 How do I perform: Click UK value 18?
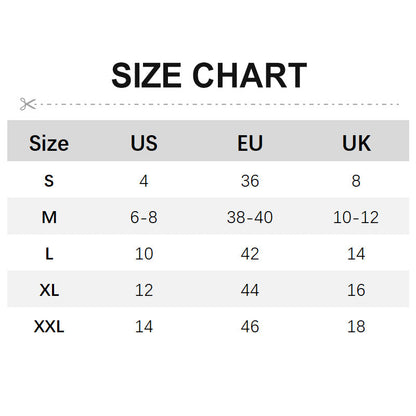[356, 326]
